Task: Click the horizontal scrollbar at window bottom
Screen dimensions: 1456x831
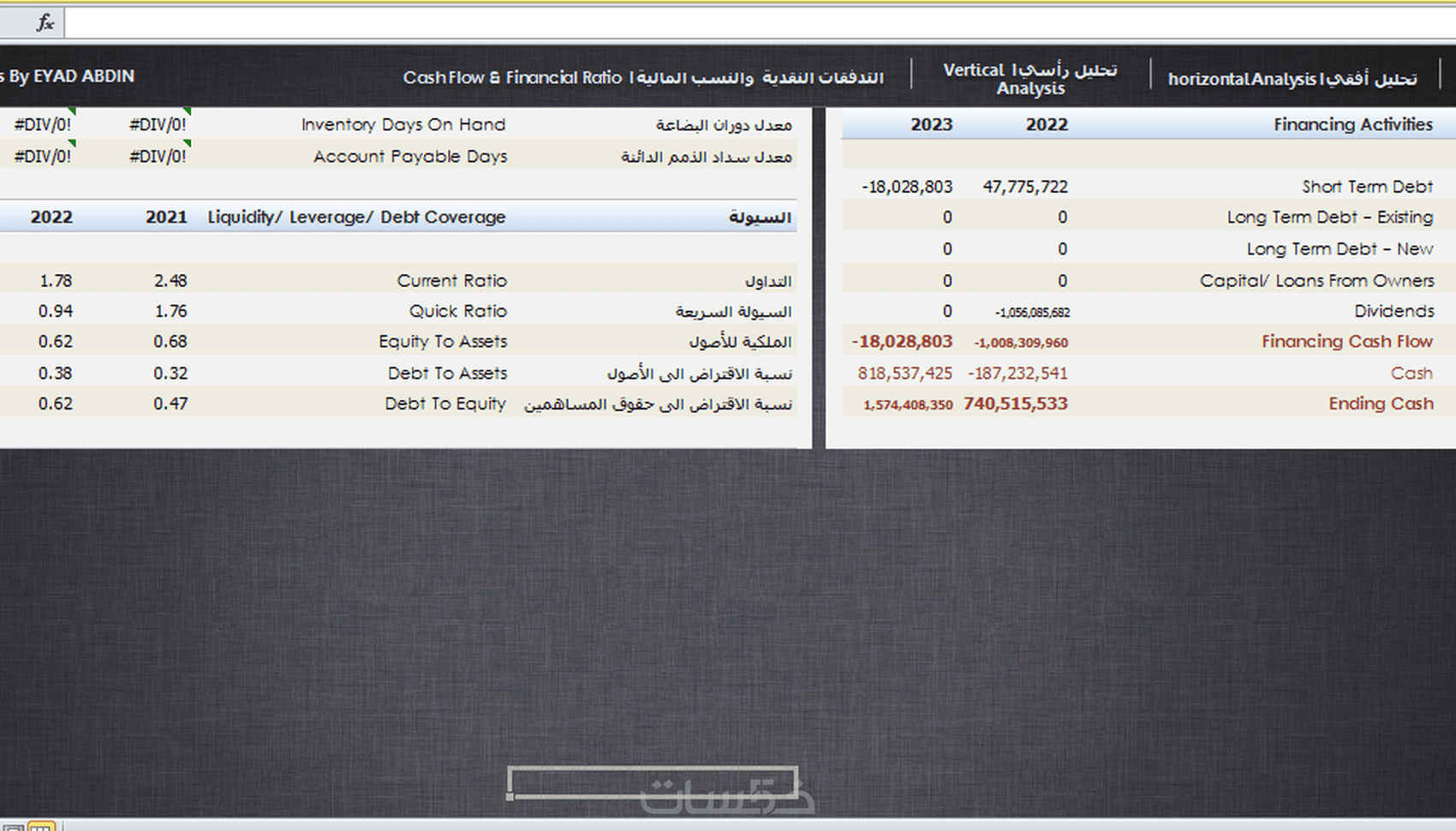Action: coord(758,826)
